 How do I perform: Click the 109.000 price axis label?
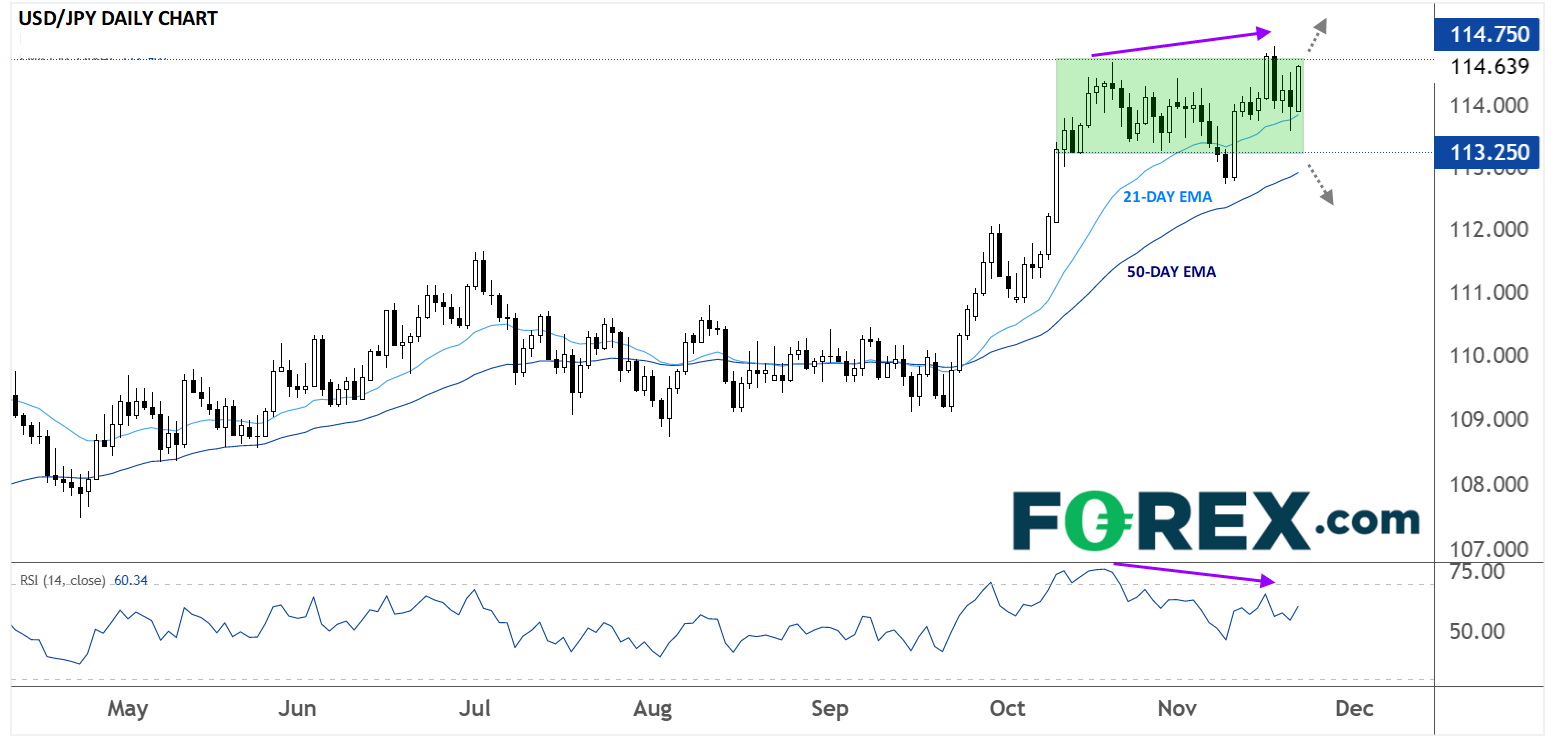1489,420
